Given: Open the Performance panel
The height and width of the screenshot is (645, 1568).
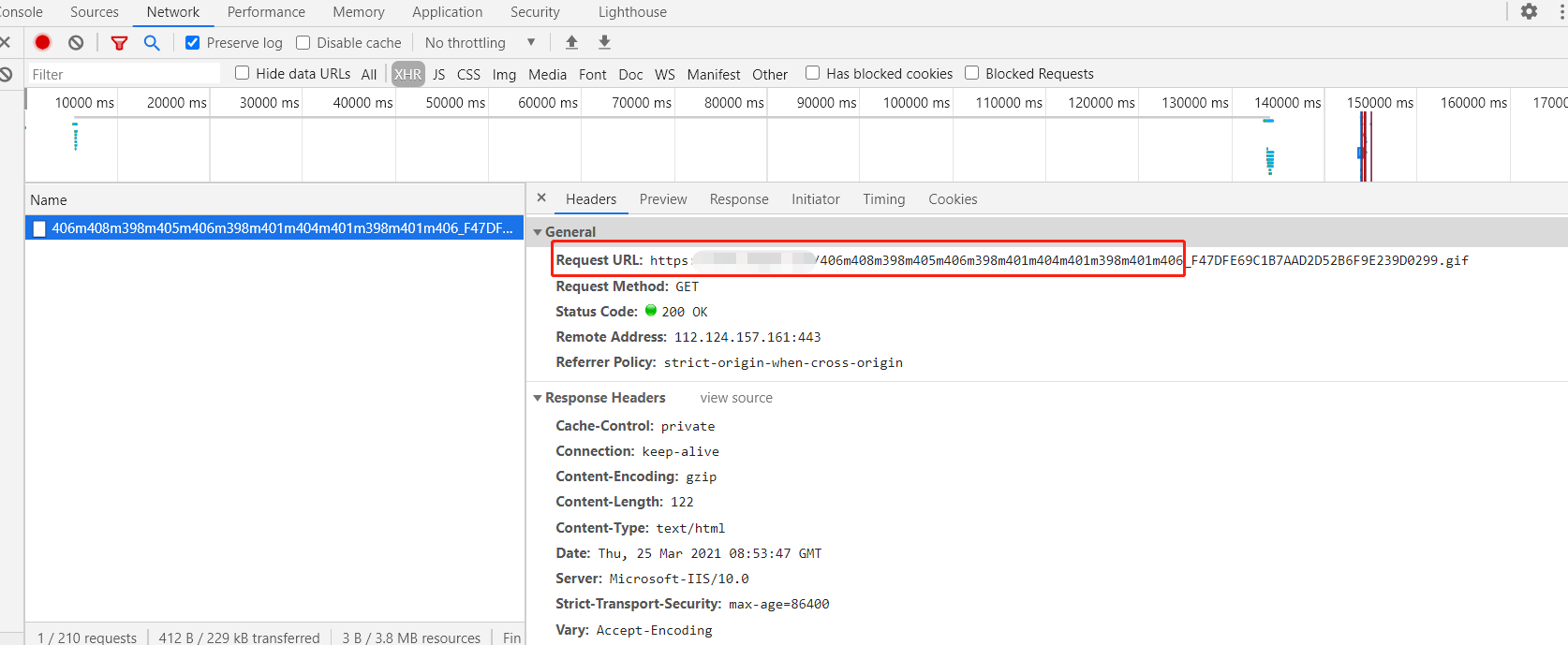Looking at the screenshot, I should [x=266, y=12].
